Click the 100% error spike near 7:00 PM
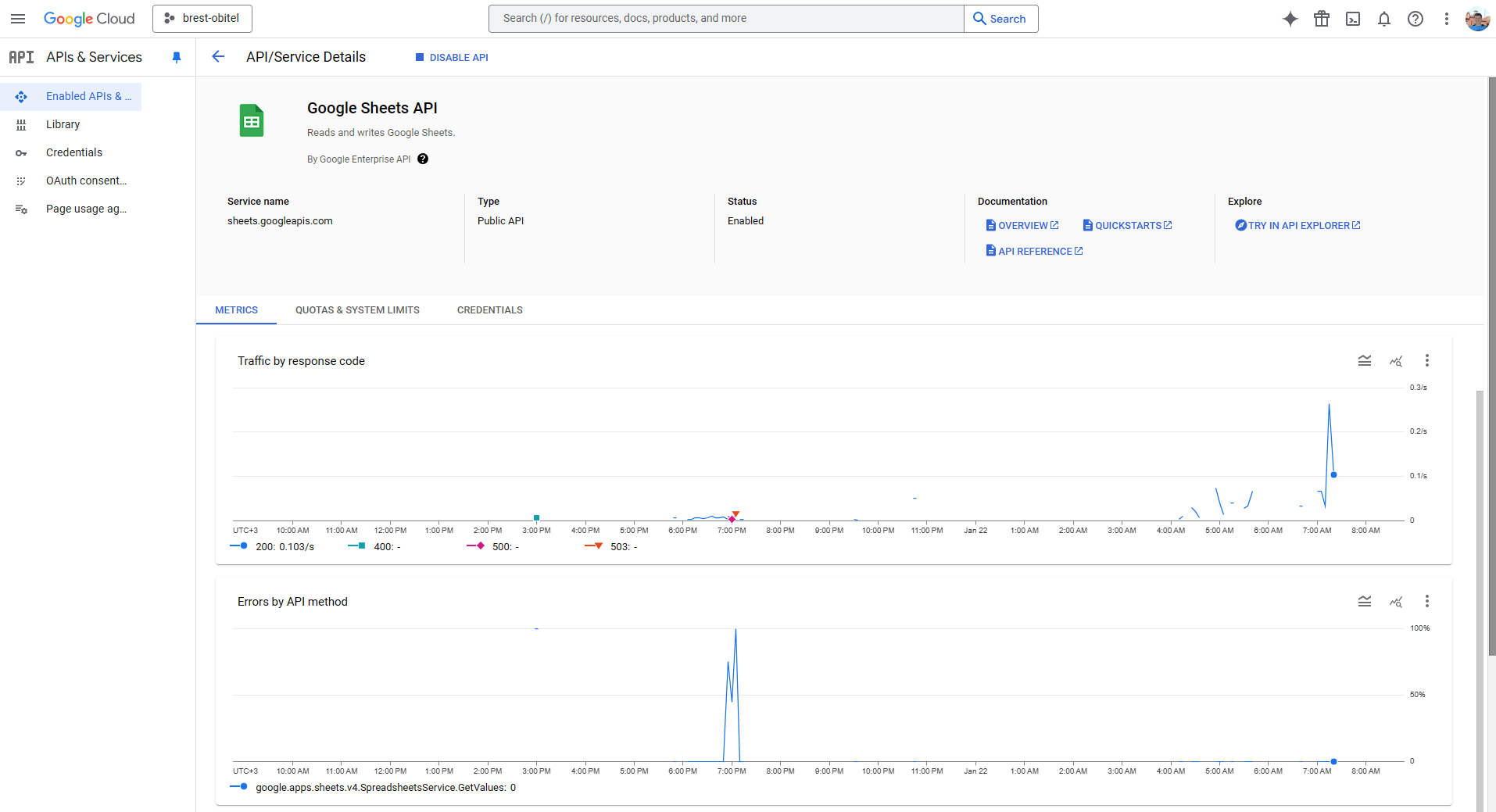 pos(735,630)
